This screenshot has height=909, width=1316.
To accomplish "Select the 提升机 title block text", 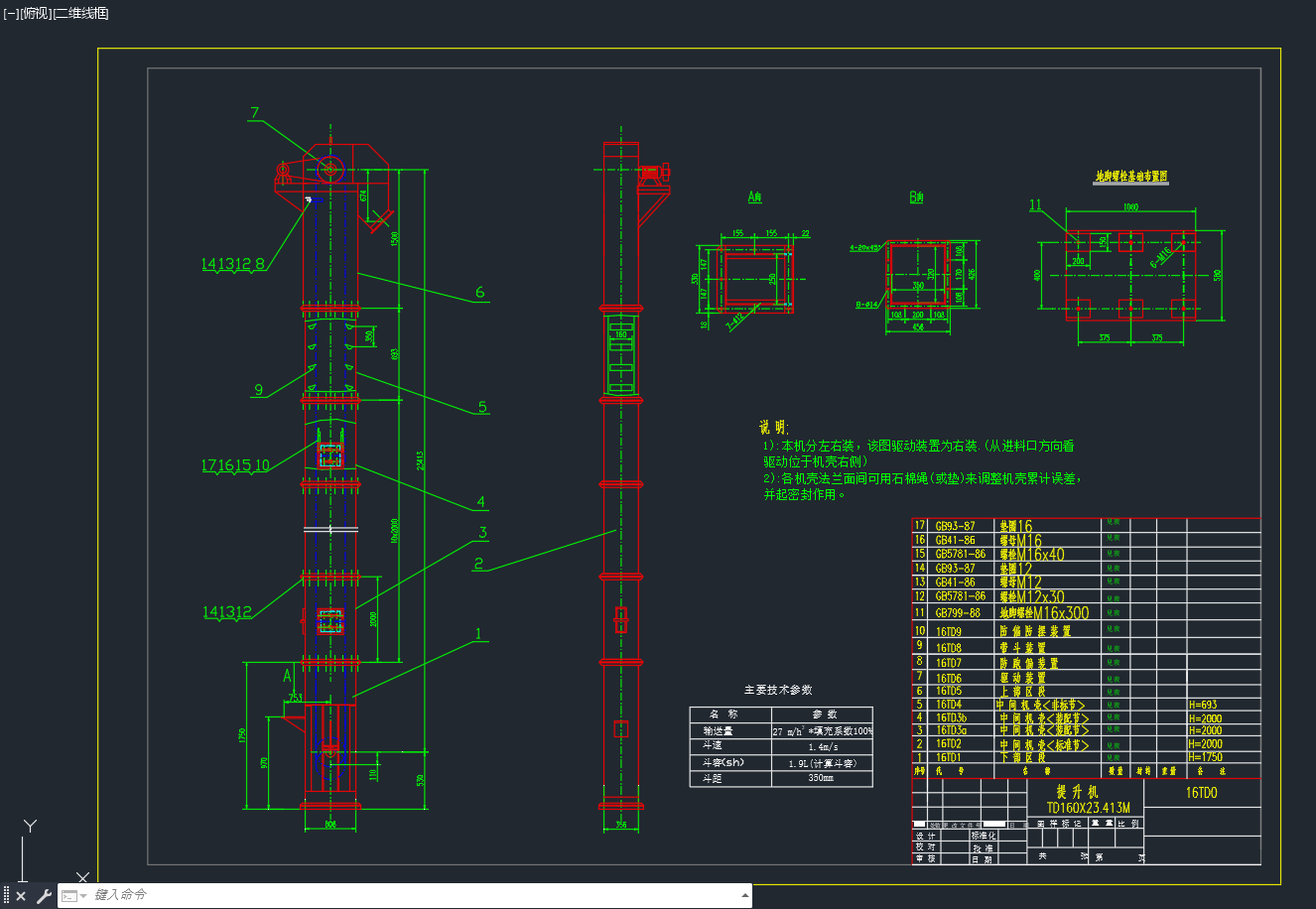I will (1076, 792).
